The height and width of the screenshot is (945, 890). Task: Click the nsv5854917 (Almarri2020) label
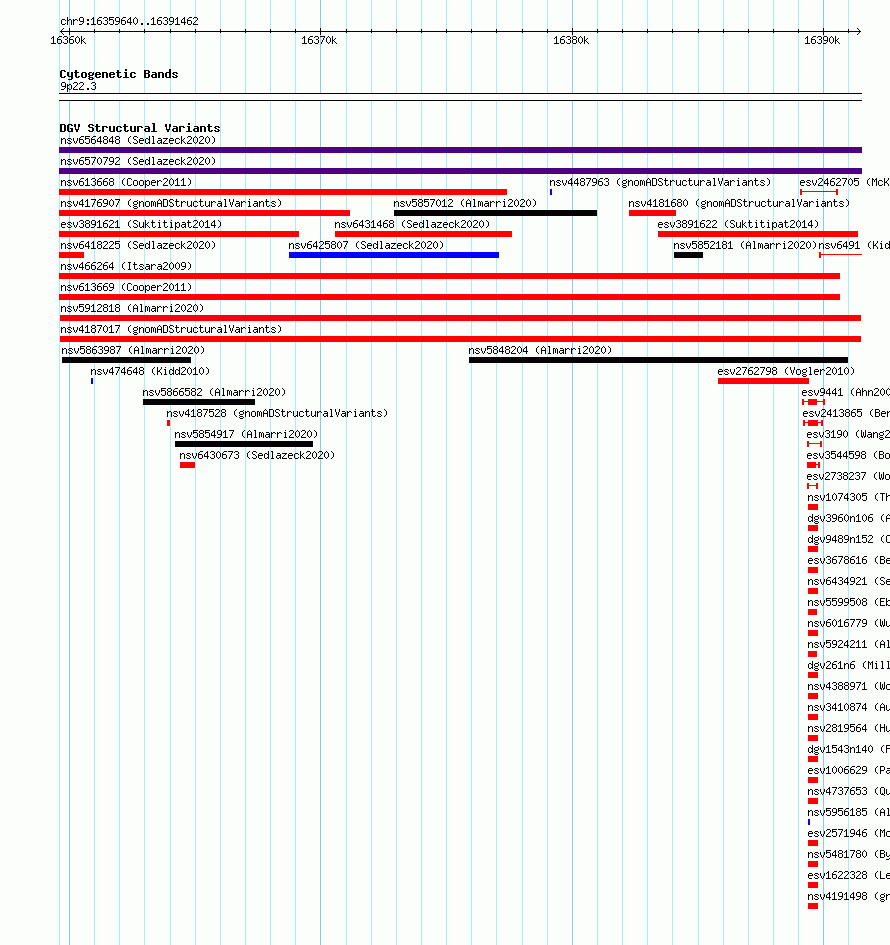tap(246, 435)
